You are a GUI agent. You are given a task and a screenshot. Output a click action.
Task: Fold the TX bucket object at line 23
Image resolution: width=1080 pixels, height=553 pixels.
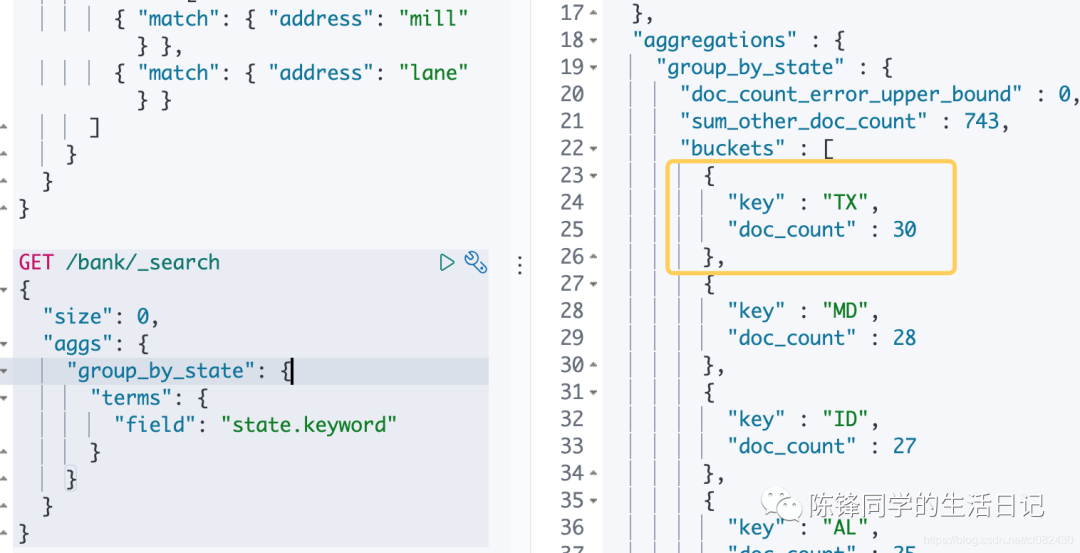pos(594,176)
